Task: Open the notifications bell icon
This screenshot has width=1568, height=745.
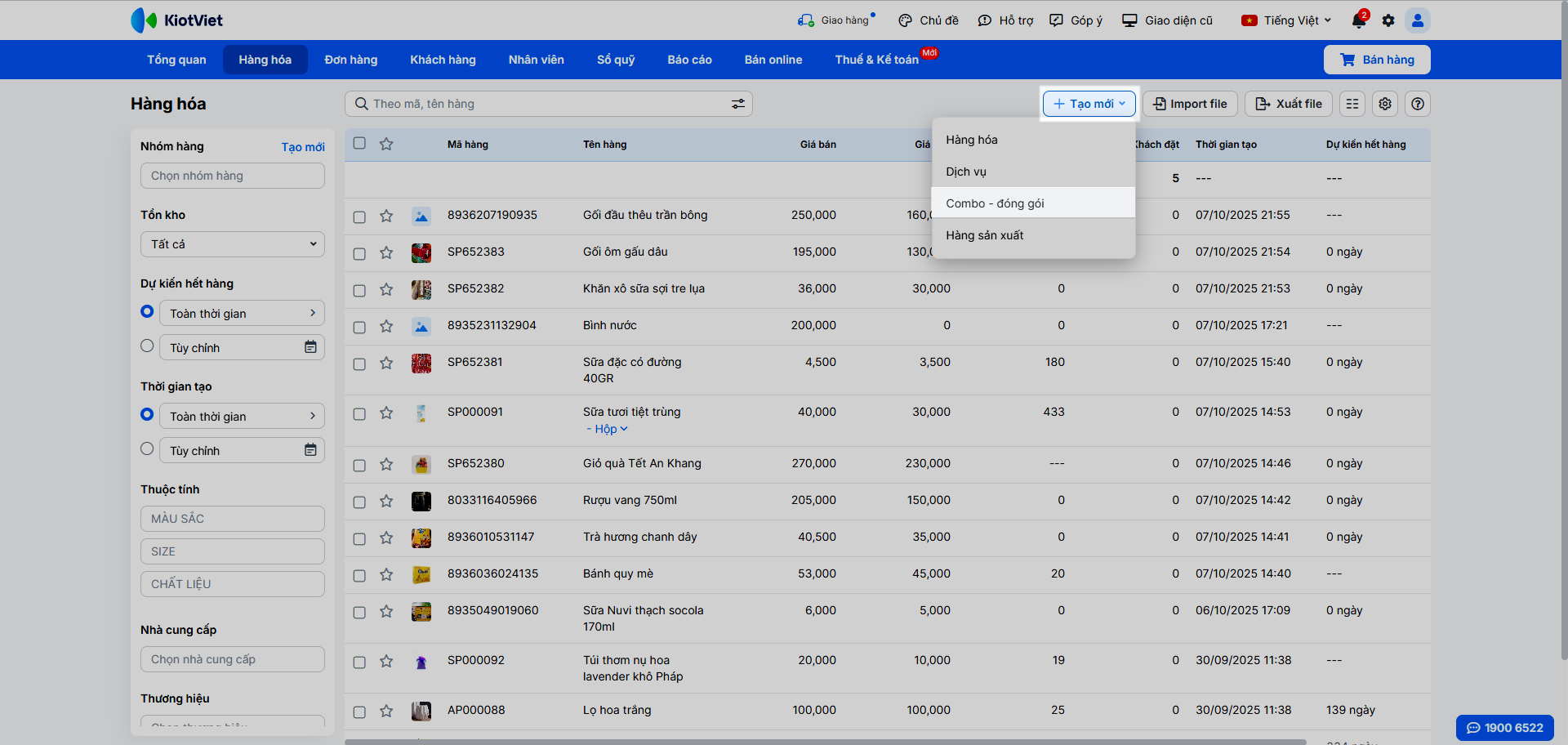Action: pos(1358,20)
